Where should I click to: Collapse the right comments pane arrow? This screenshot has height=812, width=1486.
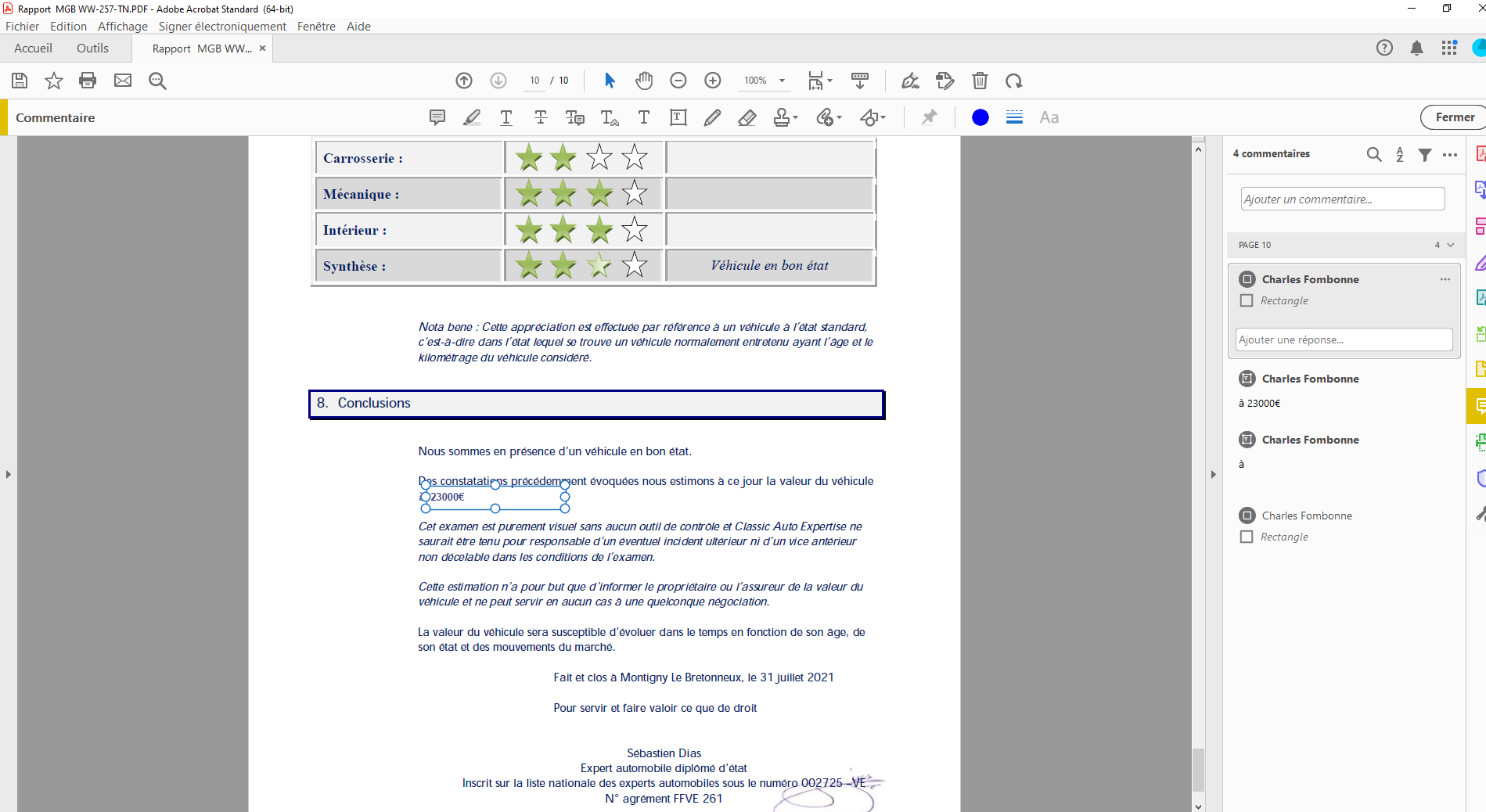pos(1214,474)
